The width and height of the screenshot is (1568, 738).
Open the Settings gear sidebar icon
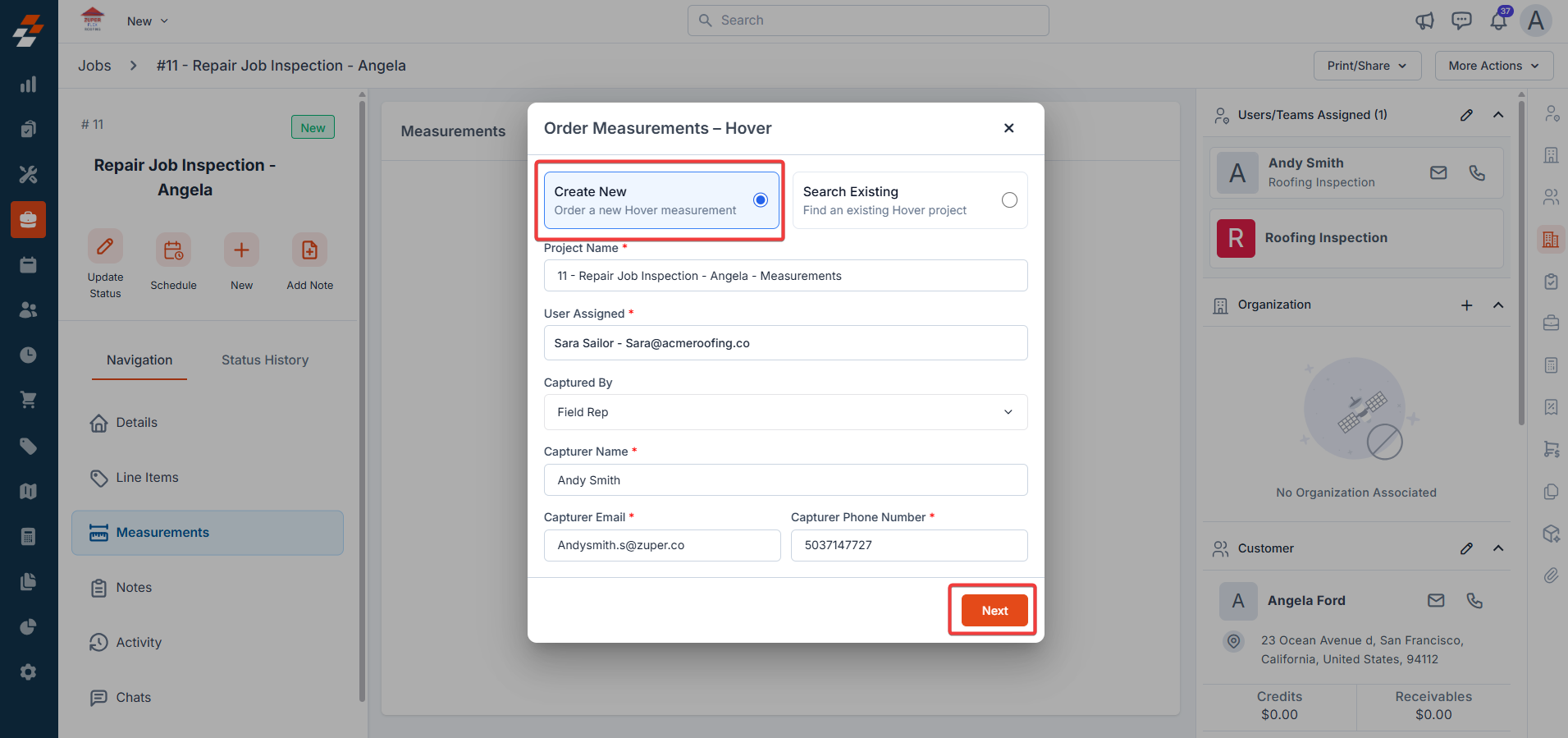28,672
